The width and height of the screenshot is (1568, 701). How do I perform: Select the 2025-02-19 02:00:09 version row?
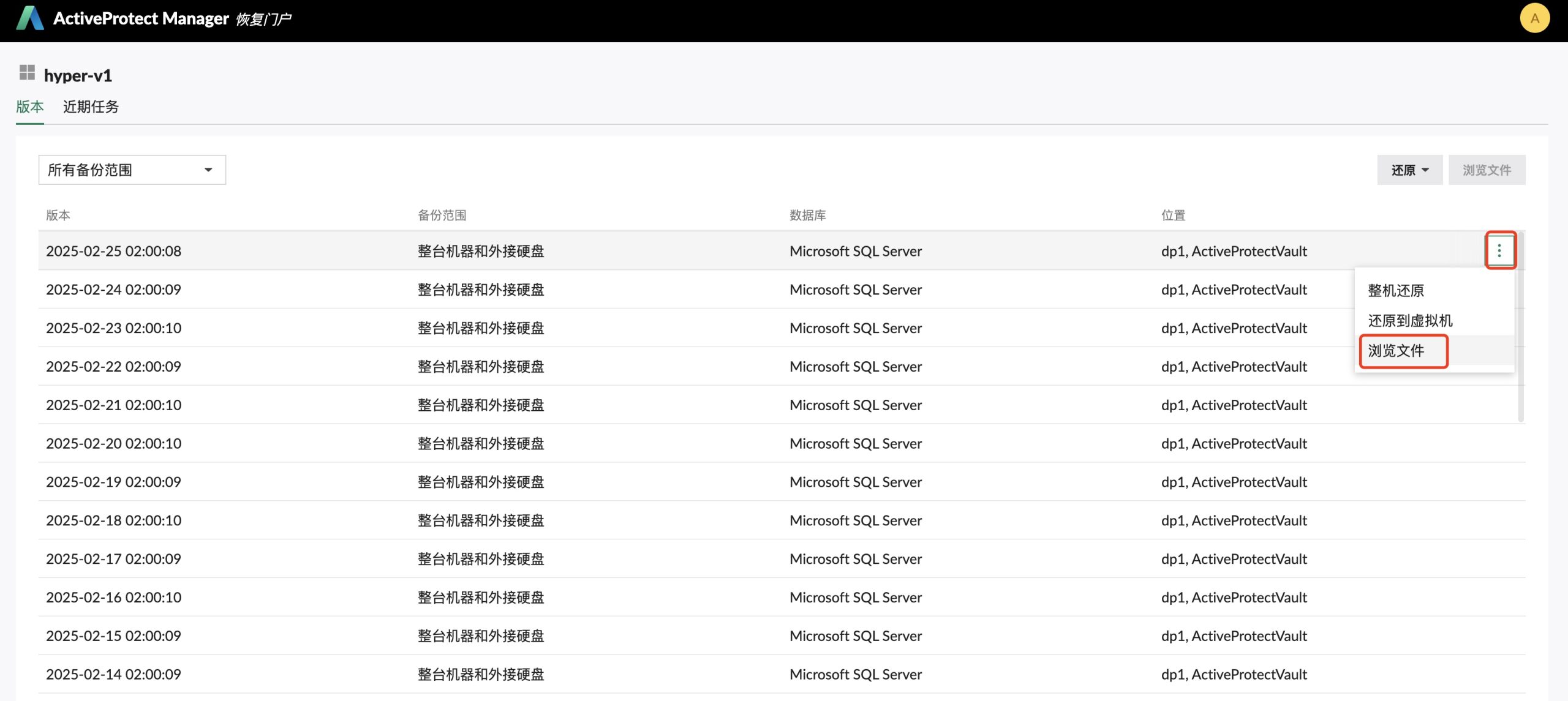tap(782, 482)
